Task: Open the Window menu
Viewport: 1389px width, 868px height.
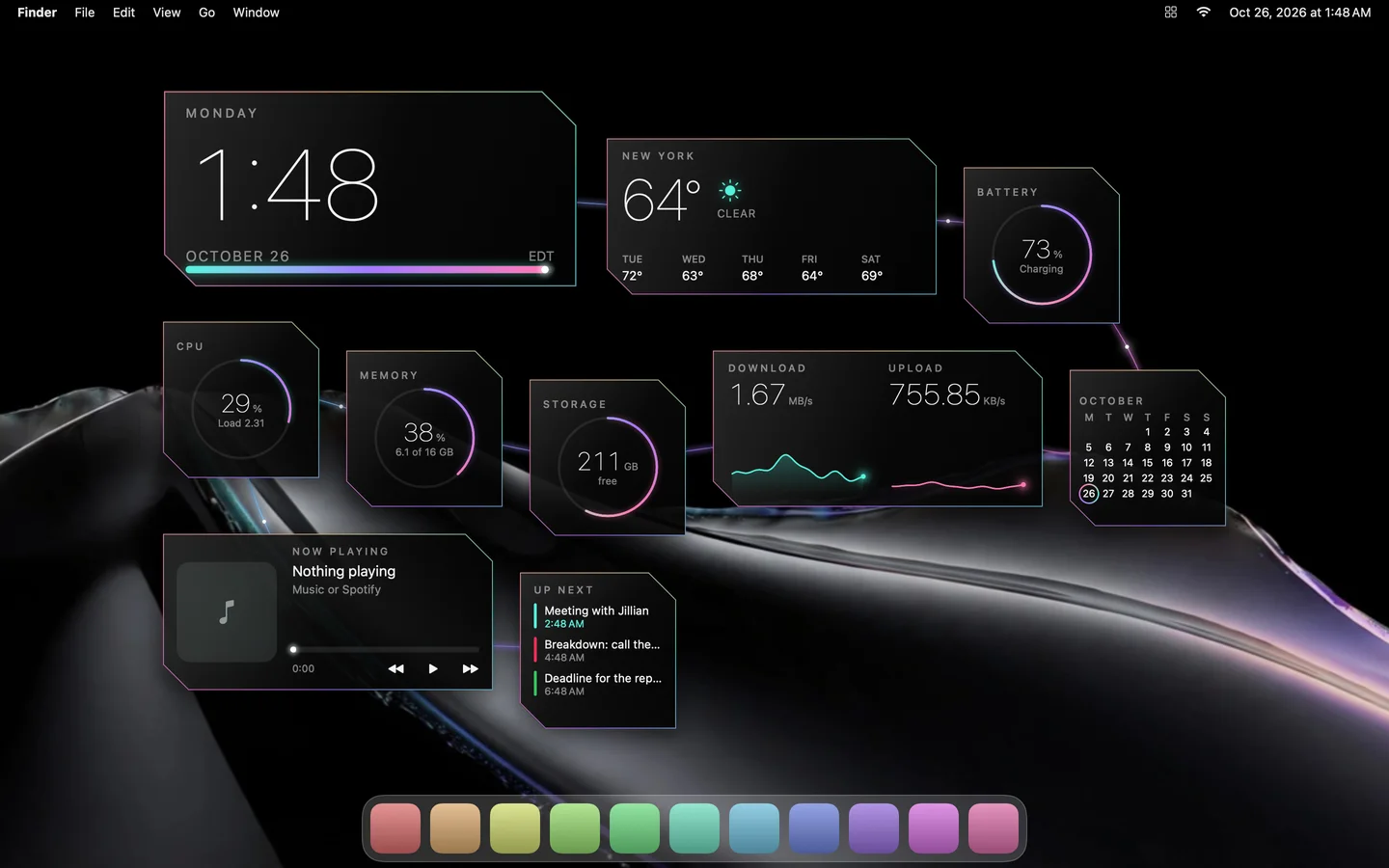Action: (256, 13)
